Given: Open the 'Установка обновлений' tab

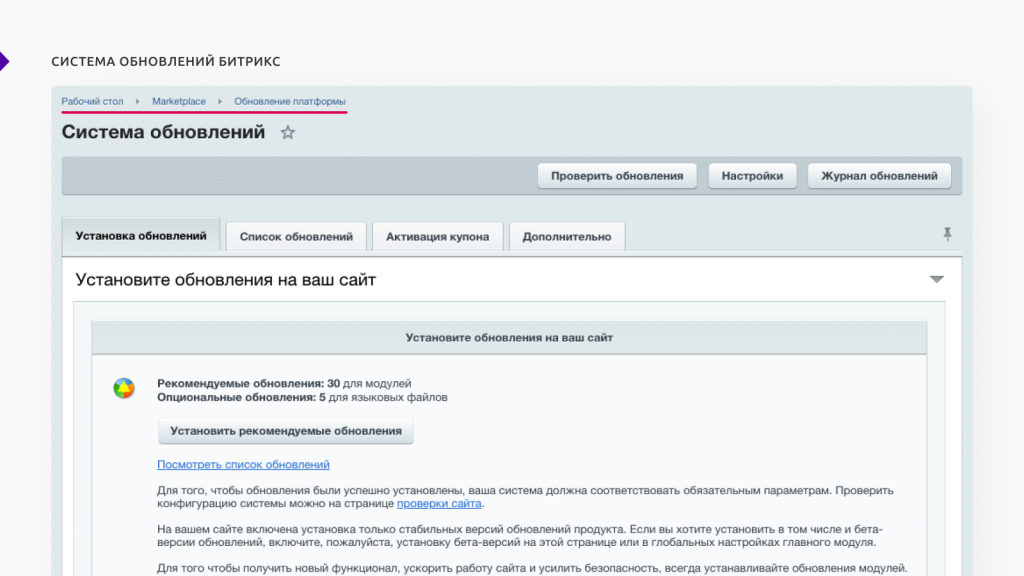Looking at the screenshot, I should 141,236.
